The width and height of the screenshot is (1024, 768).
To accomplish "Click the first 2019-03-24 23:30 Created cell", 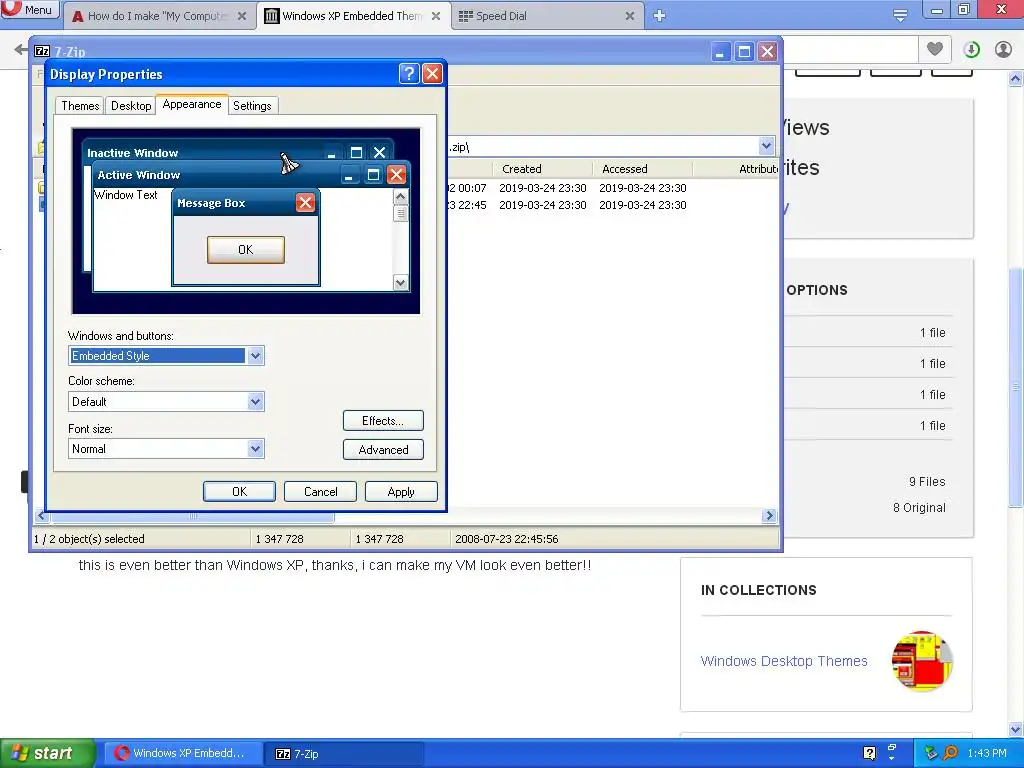I will pyautogui.click(x=543, y=188).
